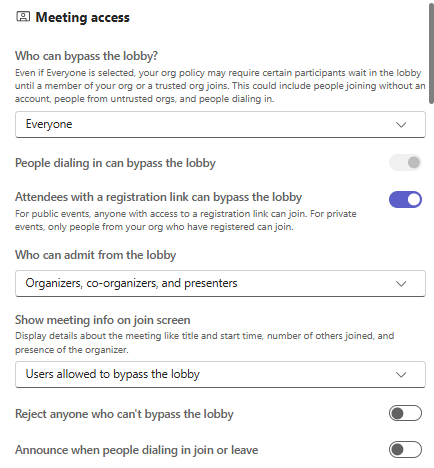Click the Meeting access icon
434x468 pixels.
(23, 17)
